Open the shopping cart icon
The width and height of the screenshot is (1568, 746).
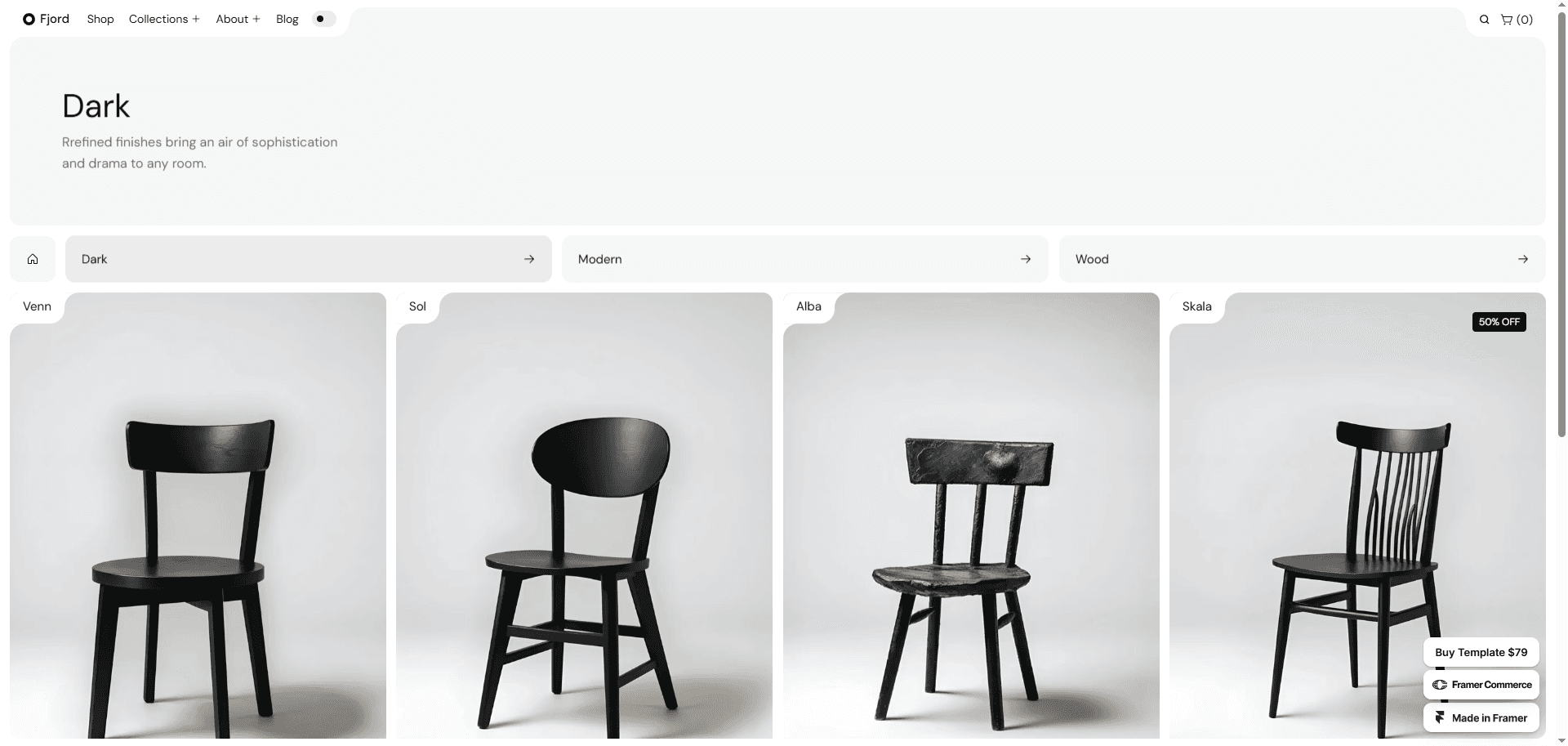[x=1517, y=20]
